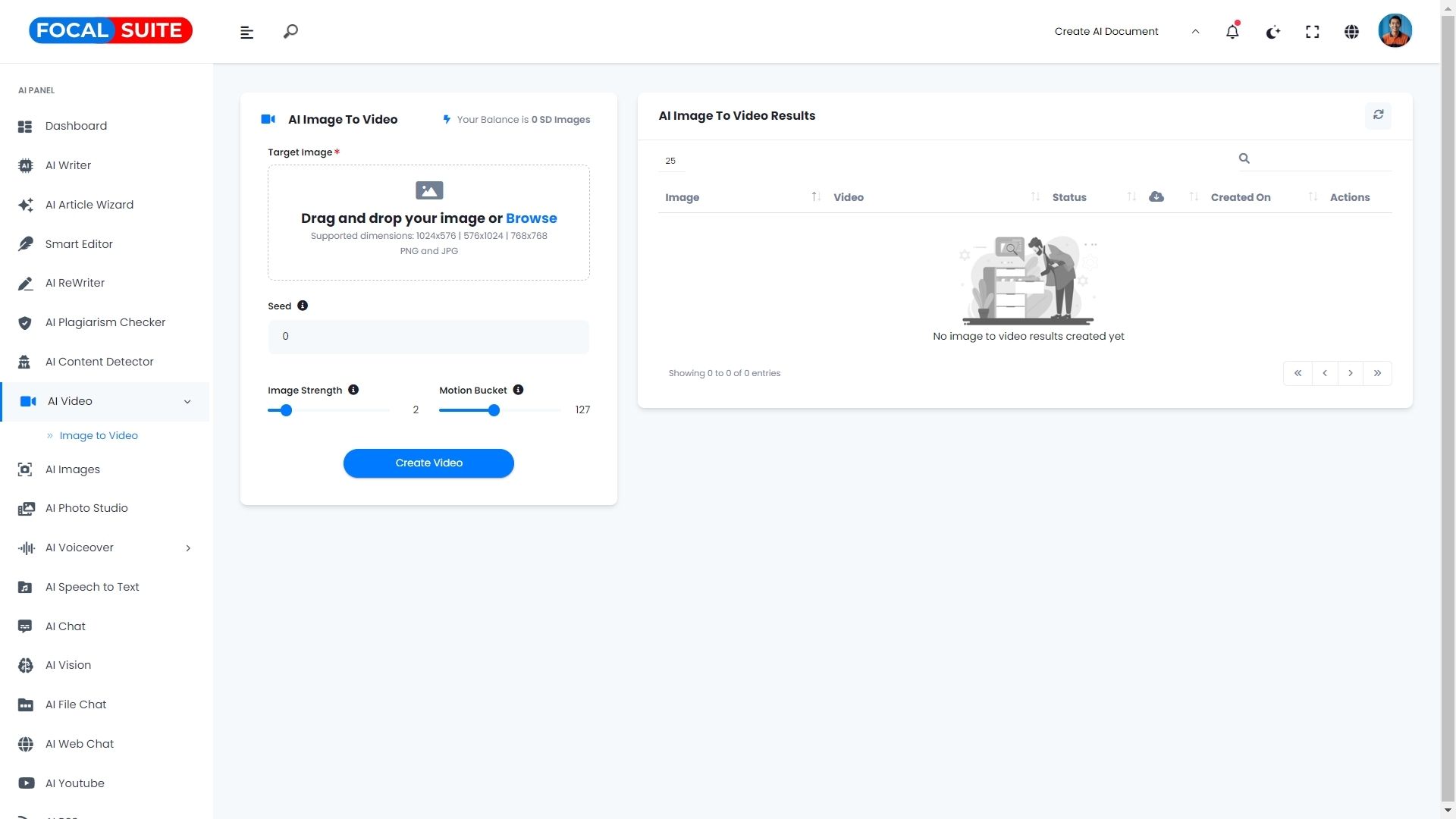Toggle the sidebar hamburger menu icon
Image resolution: width=1456 pixels, height=819 pixels.
[246, 32]
